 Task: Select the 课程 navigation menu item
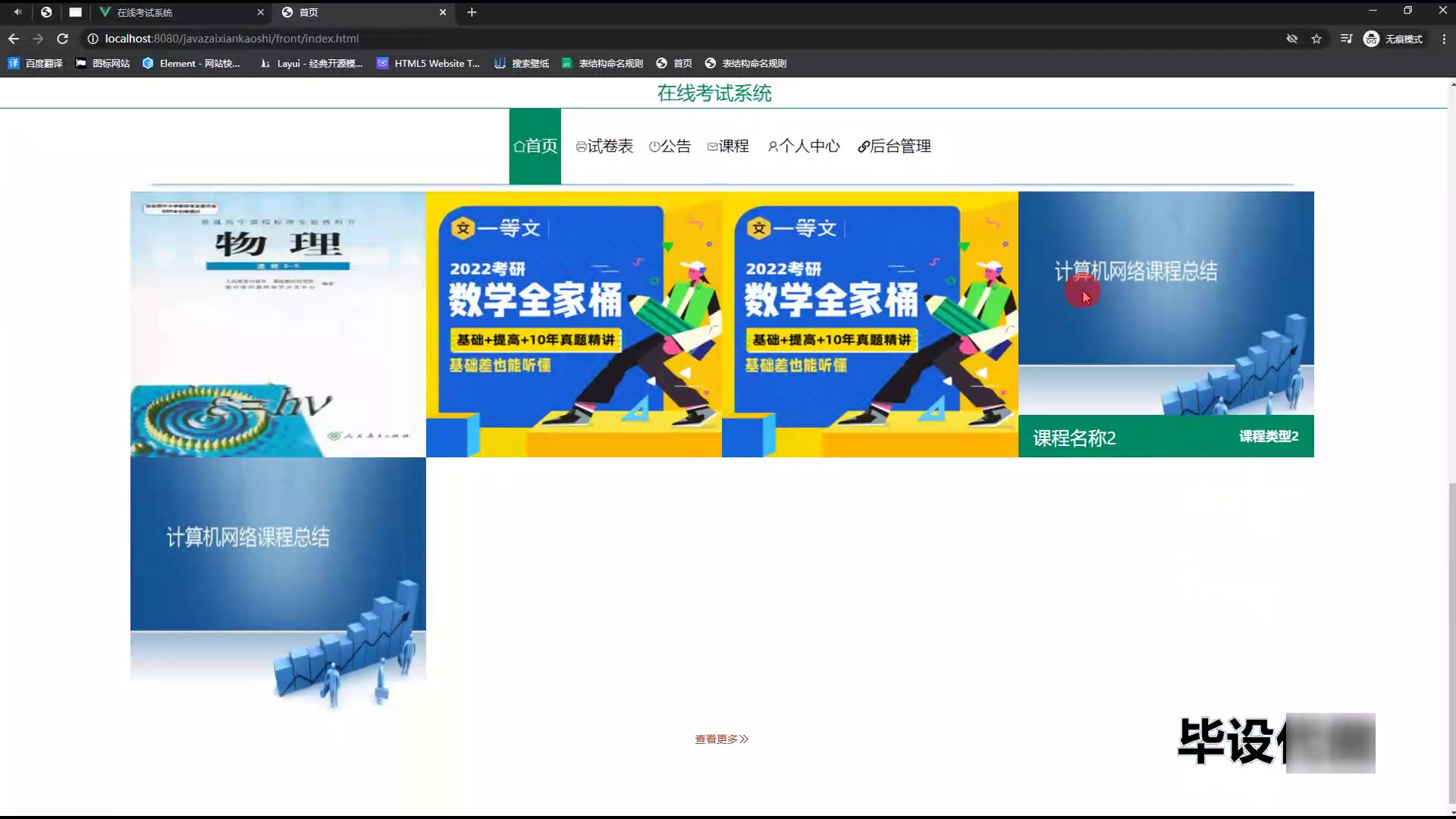click(728, 146)
